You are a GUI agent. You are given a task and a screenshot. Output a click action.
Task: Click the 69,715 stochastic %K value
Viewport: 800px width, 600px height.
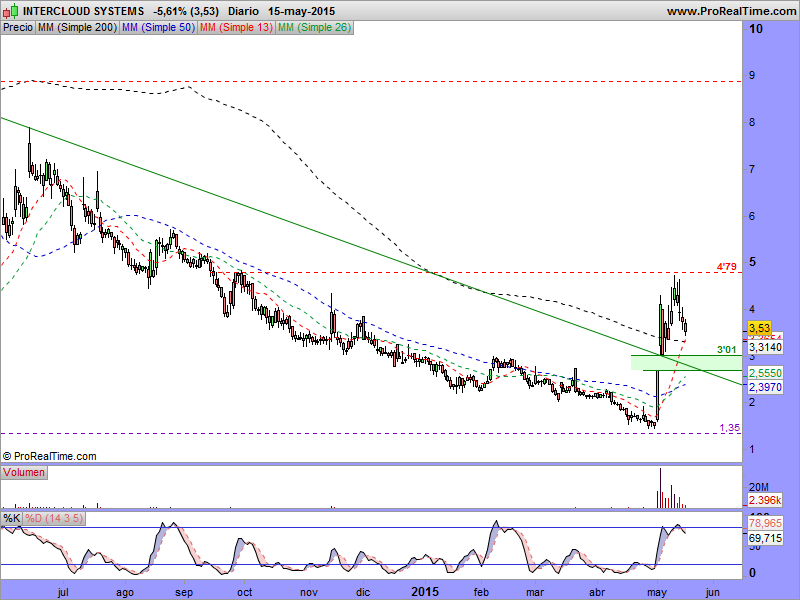click(765, 538)
